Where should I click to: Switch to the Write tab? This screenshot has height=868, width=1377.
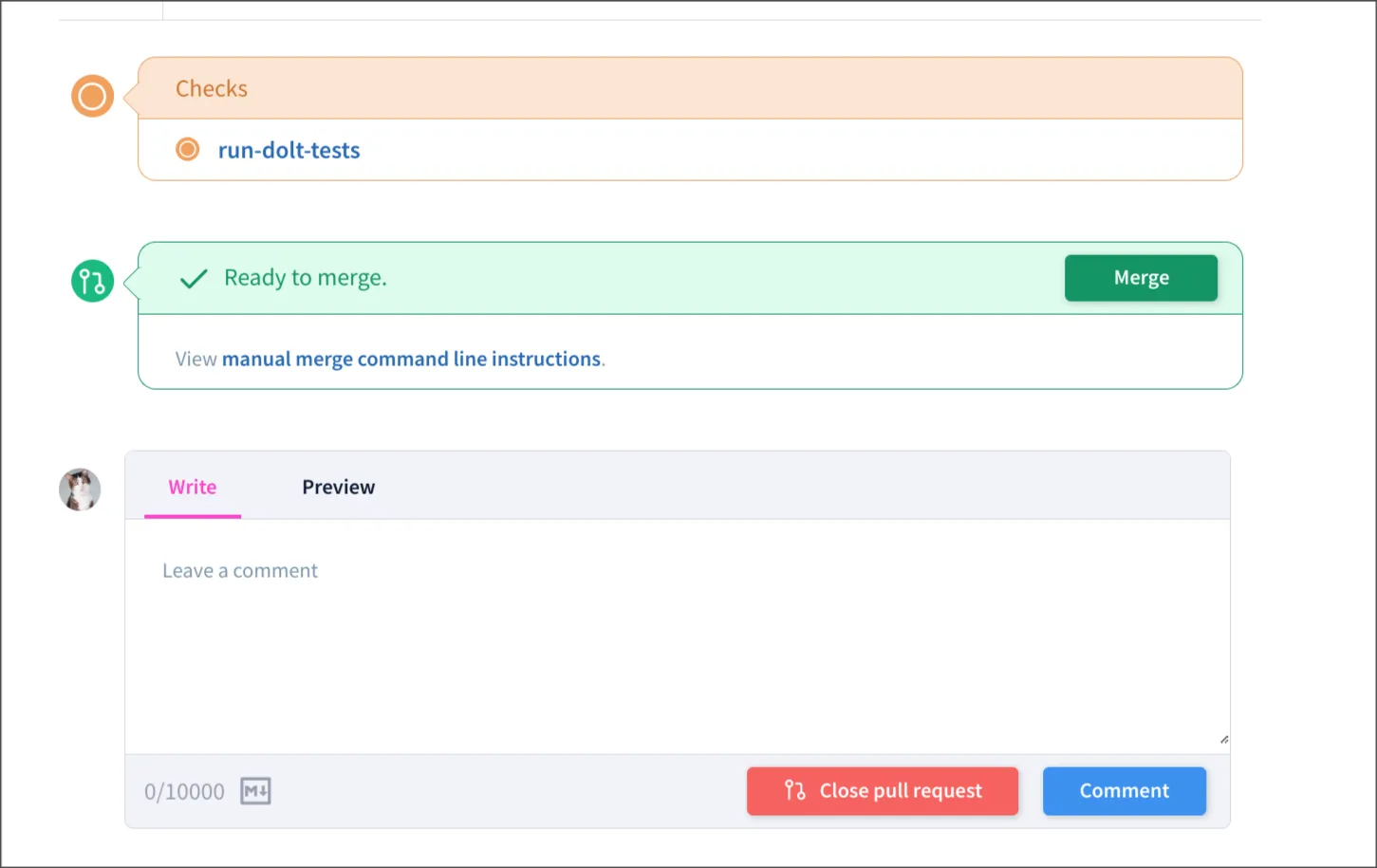pyautogui.click(x=193, y=488)
